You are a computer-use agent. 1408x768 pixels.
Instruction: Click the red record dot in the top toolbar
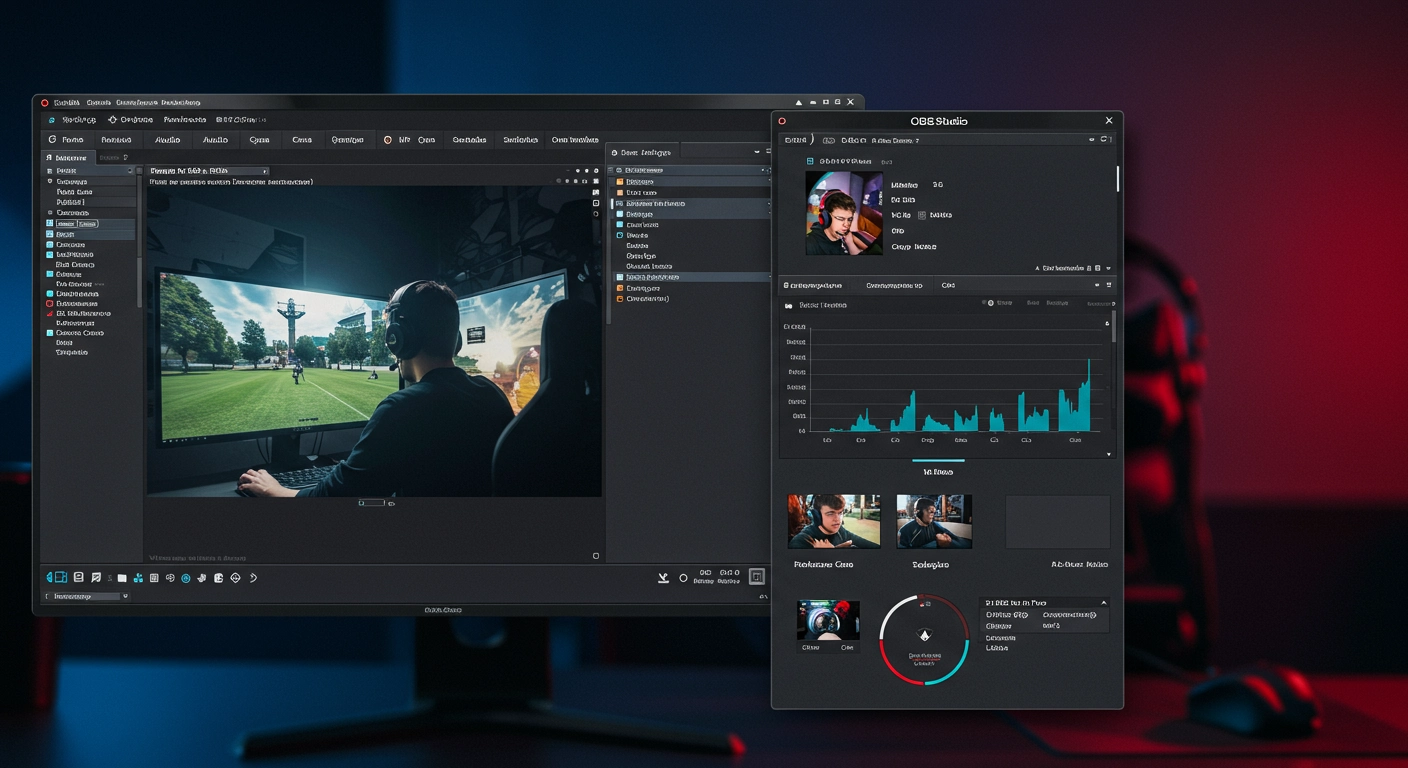coord(388,140)
